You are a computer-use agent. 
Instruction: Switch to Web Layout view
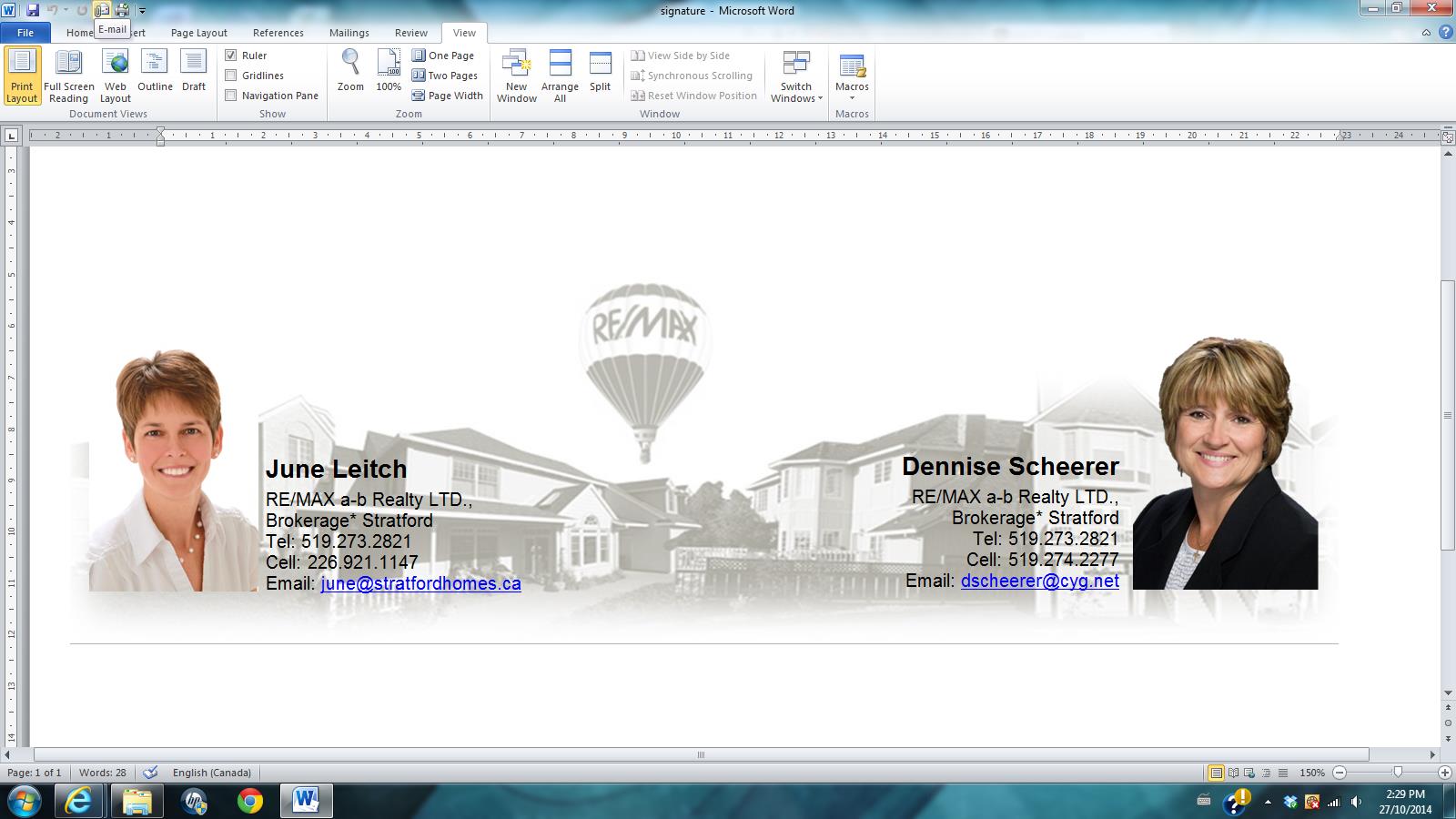point(116,76)
